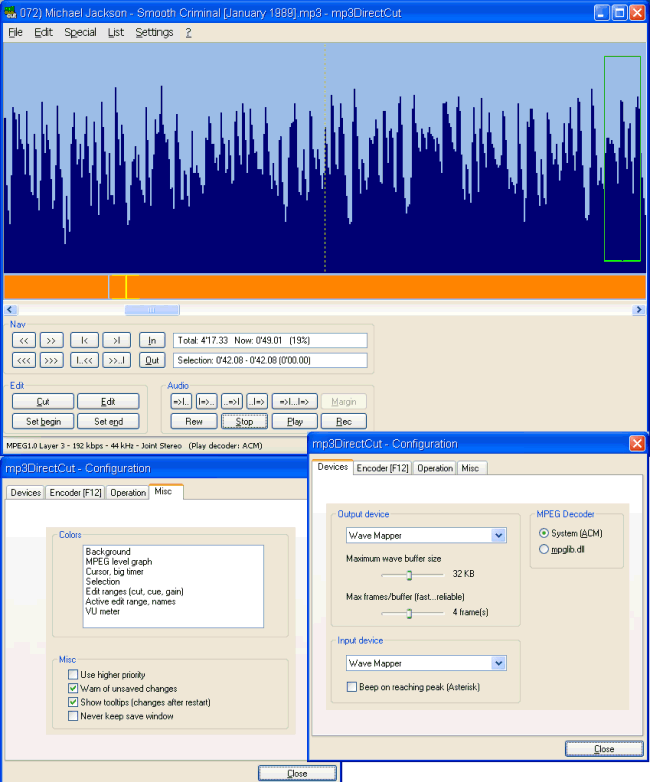Viewport: 650px width, 782px height.
Task: Switch to Operation tab in right Configuration window
Action: (435, 468)
